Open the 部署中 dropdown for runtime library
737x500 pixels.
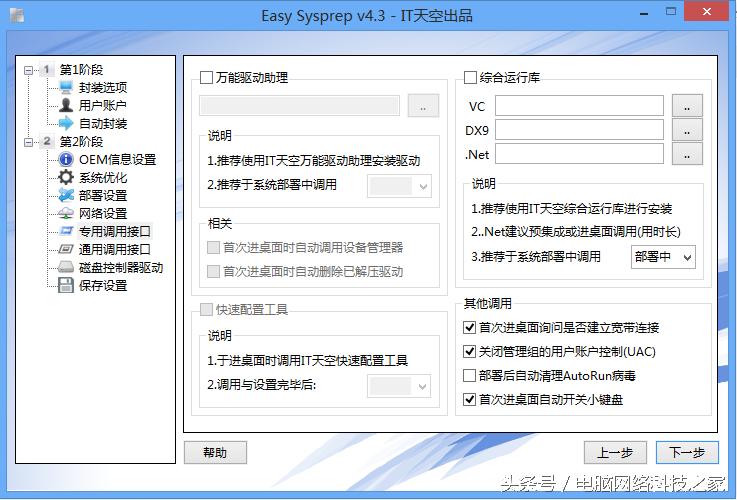[663, 257]
